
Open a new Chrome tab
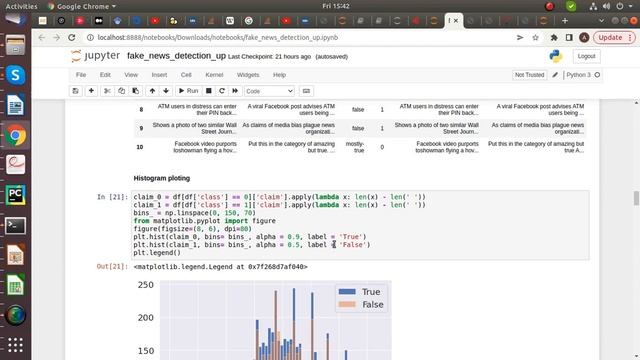[x=565, y=20]
